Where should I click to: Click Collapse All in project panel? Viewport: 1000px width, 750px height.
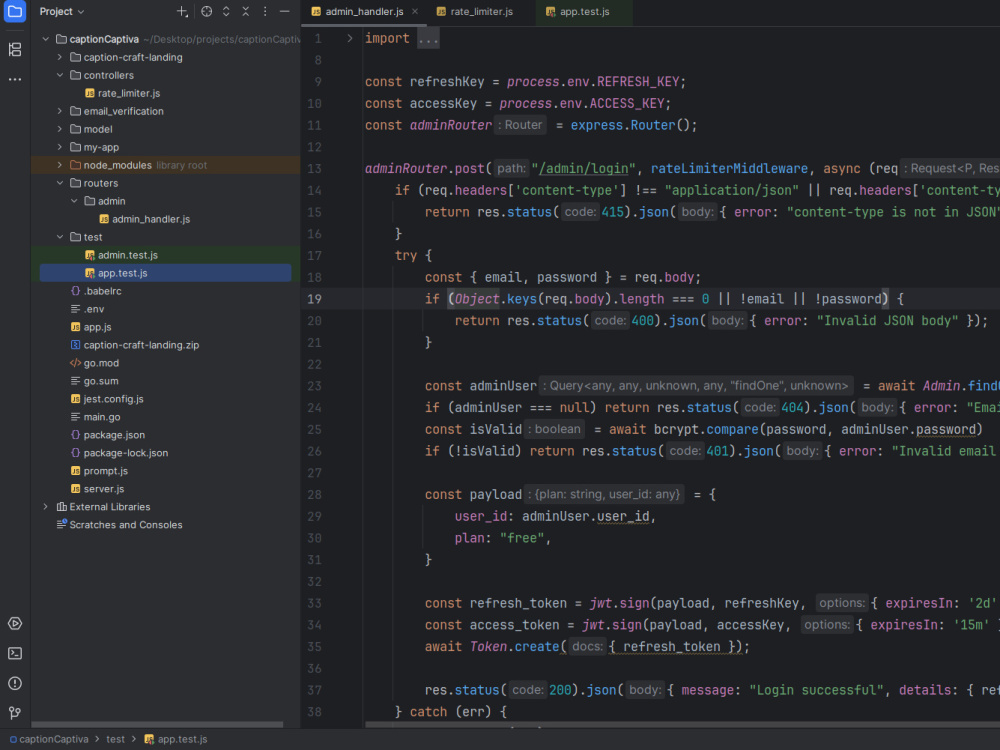[246, 11]
